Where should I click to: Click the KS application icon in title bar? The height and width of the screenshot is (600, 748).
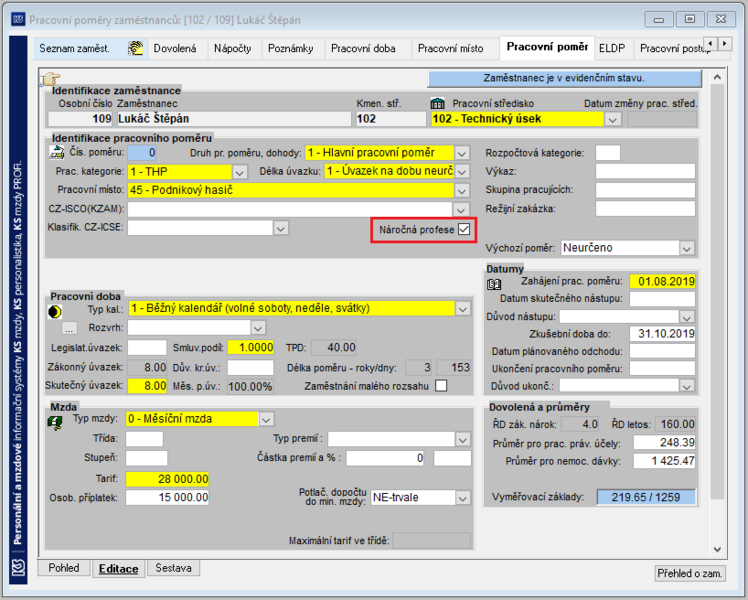[18, 20]
